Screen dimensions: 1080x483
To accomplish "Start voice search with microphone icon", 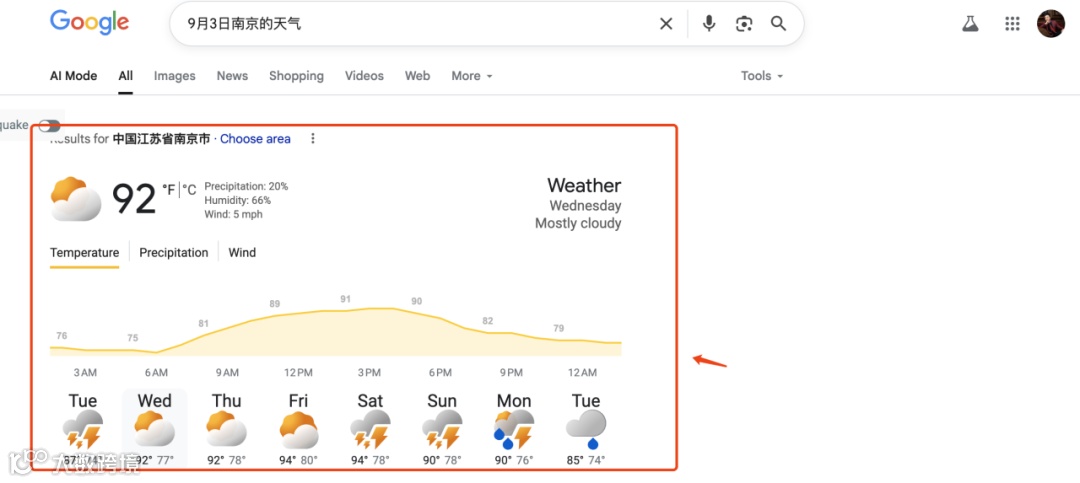I will [x=709, y=24].
